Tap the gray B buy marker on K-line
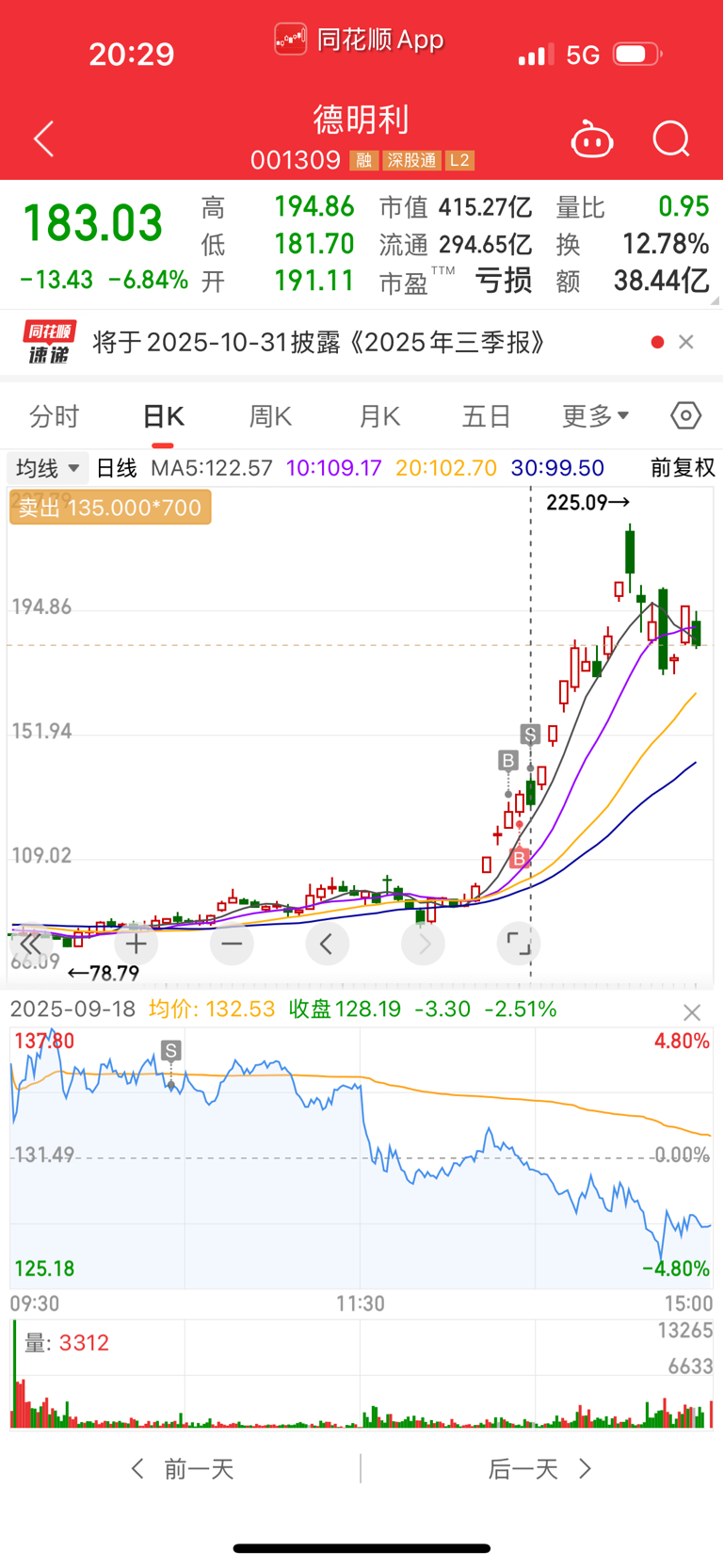 coord(508,760)
